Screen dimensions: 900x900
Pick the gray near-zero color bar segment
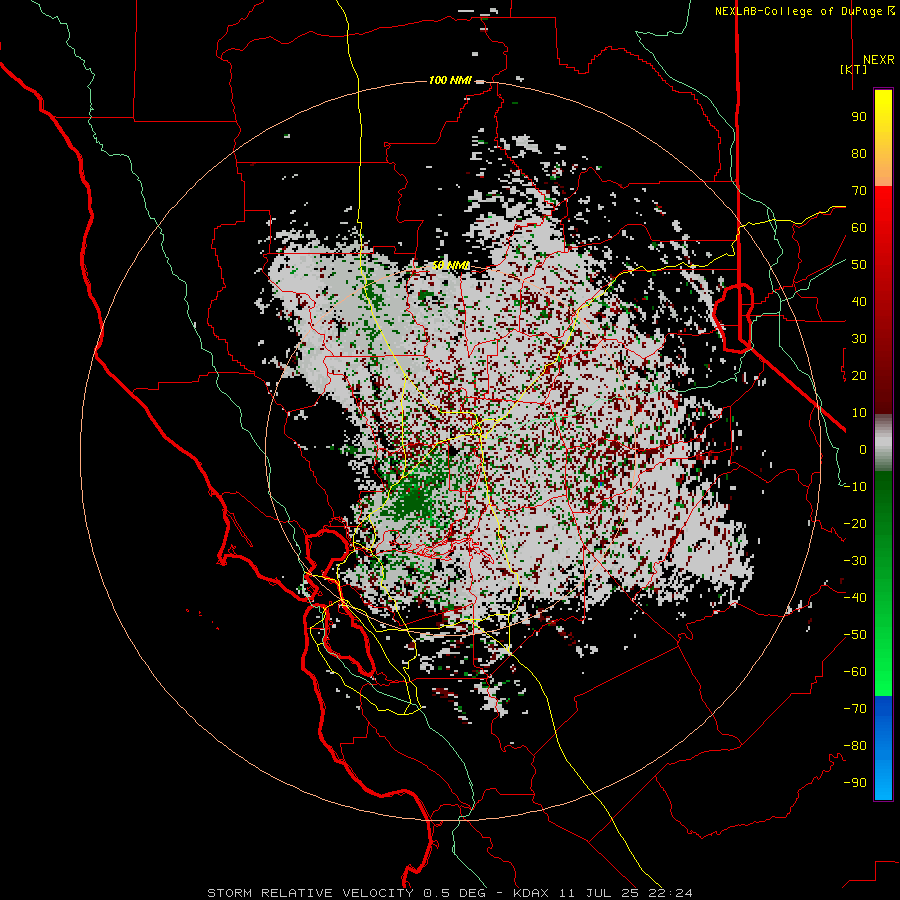[883, 443]
